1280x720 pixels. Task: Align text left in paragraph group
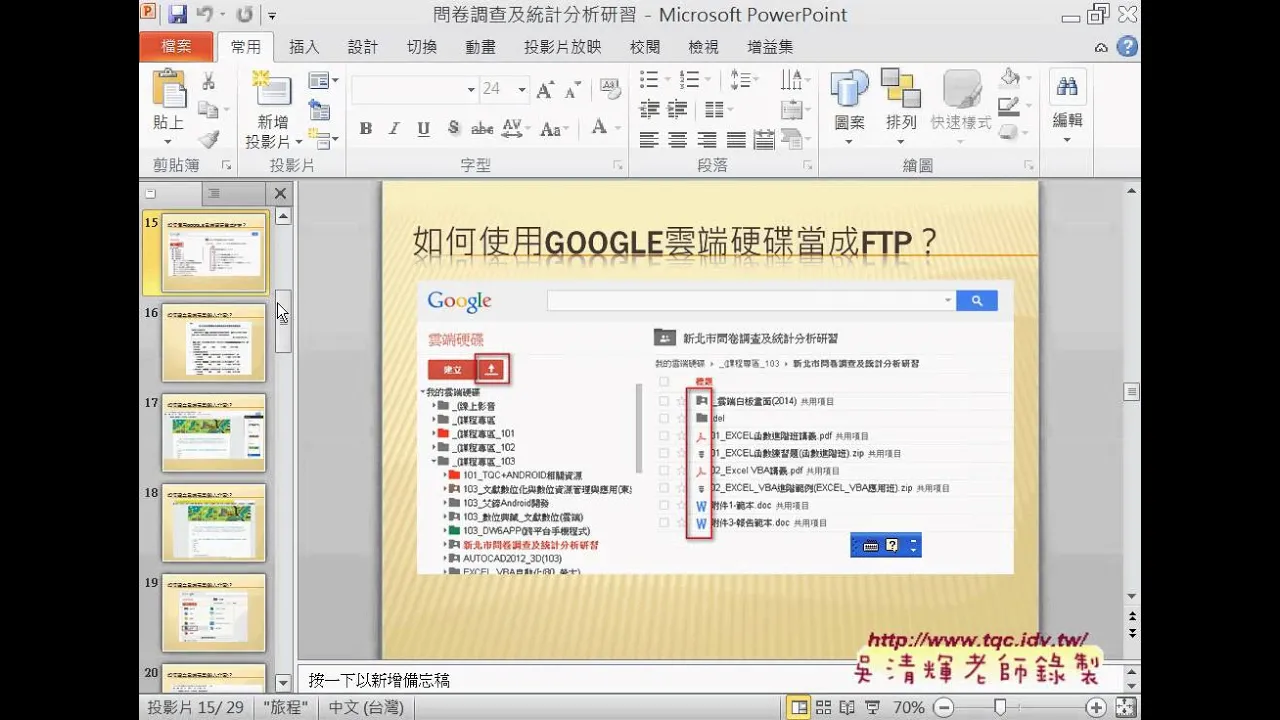click(649, 140)
